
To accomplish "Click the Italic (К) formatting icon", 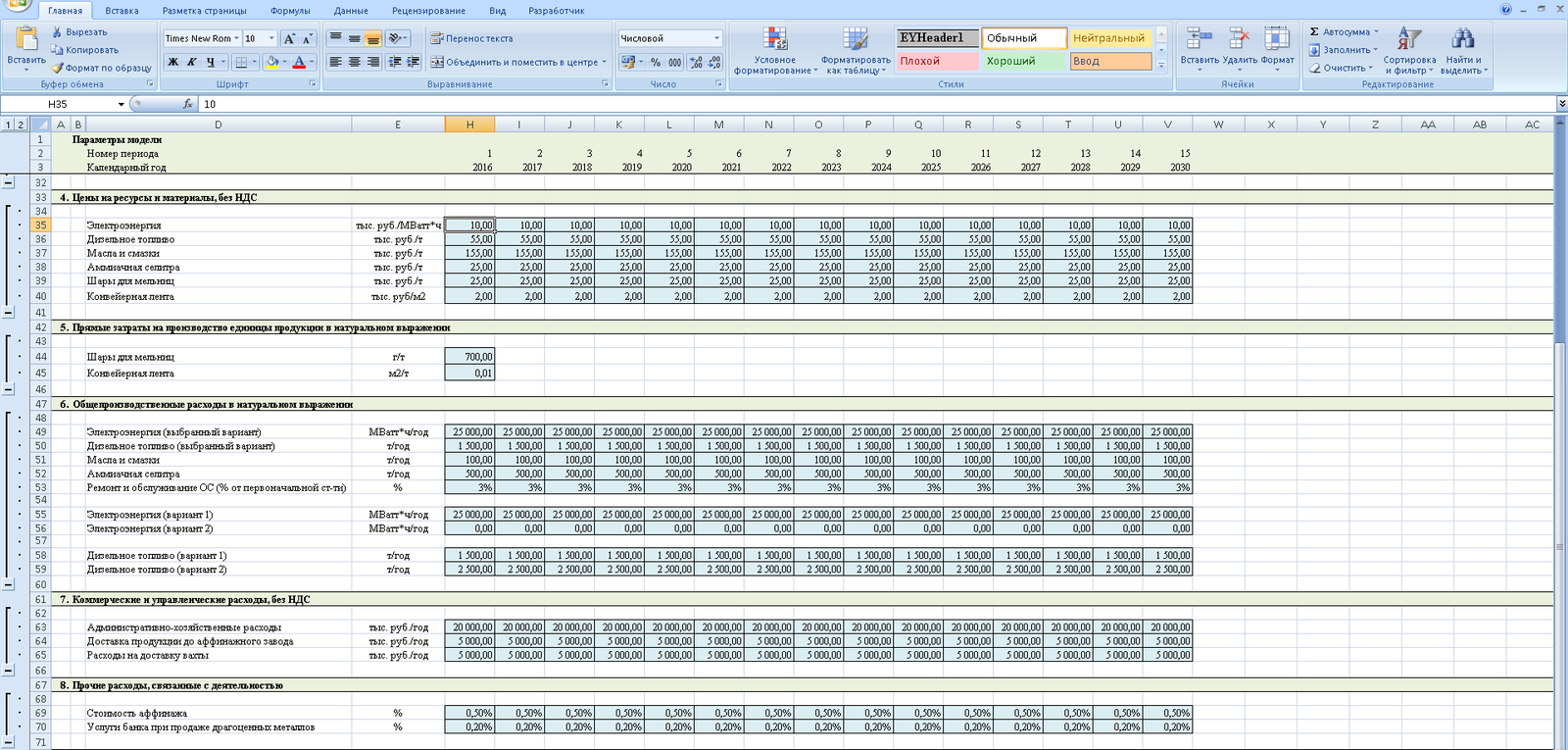I will click(192, 62).
